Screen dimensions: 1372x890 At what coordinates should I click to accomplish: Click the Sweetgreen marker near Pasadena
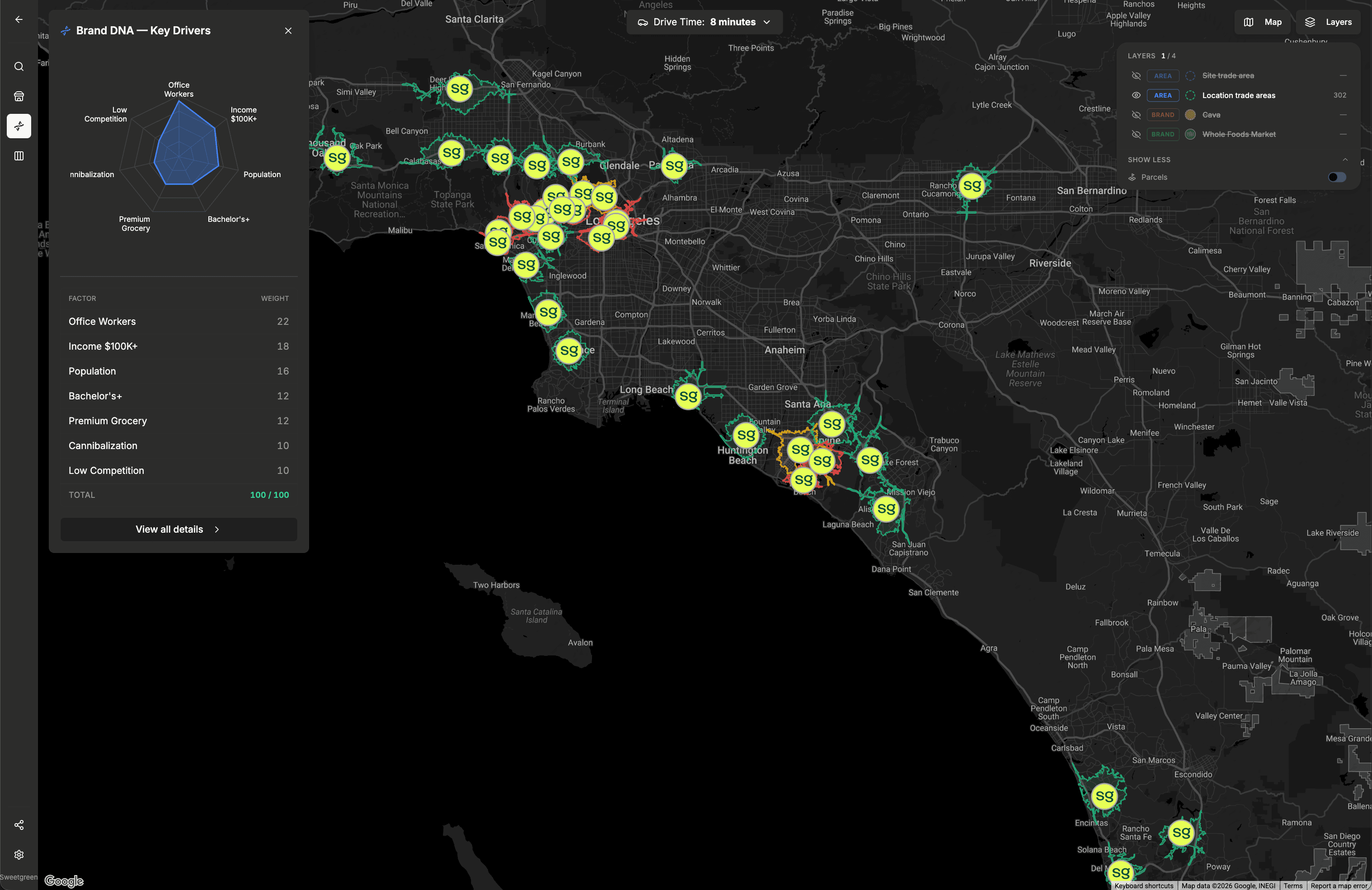(x=674, y=167)
